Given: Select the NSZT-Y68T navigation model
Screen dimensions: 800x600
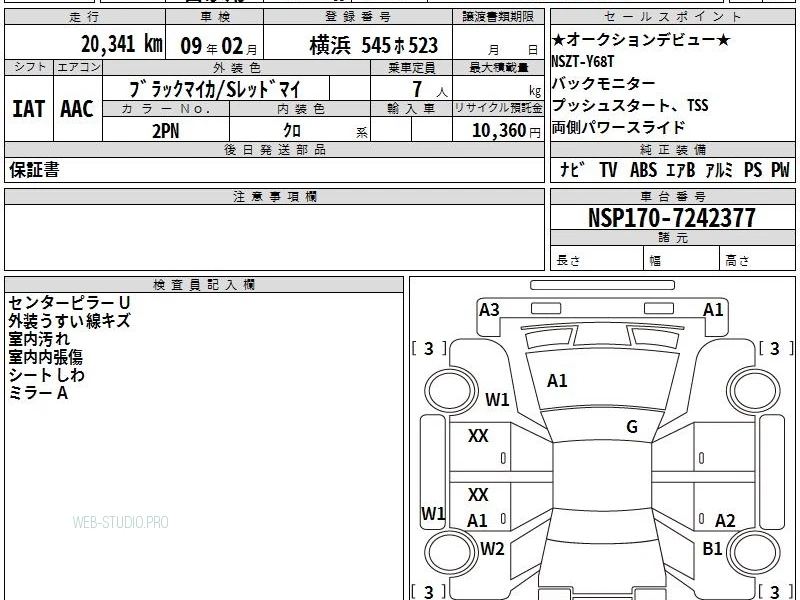Looking at the screenshot, I should click(x=582, y=62).
